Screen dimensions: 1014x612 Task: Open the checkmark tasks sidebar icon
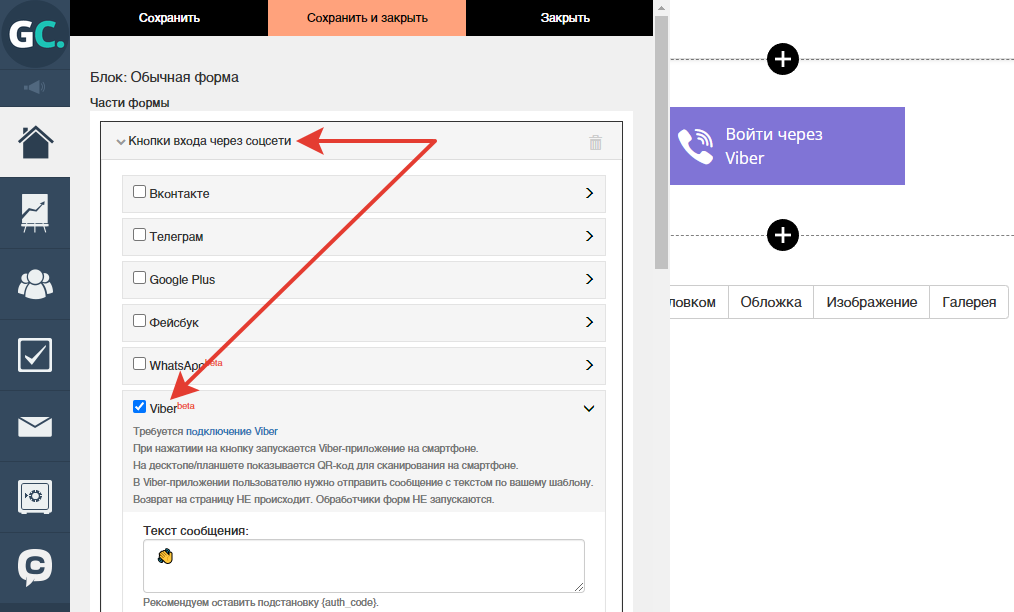(x=35, y=355)
